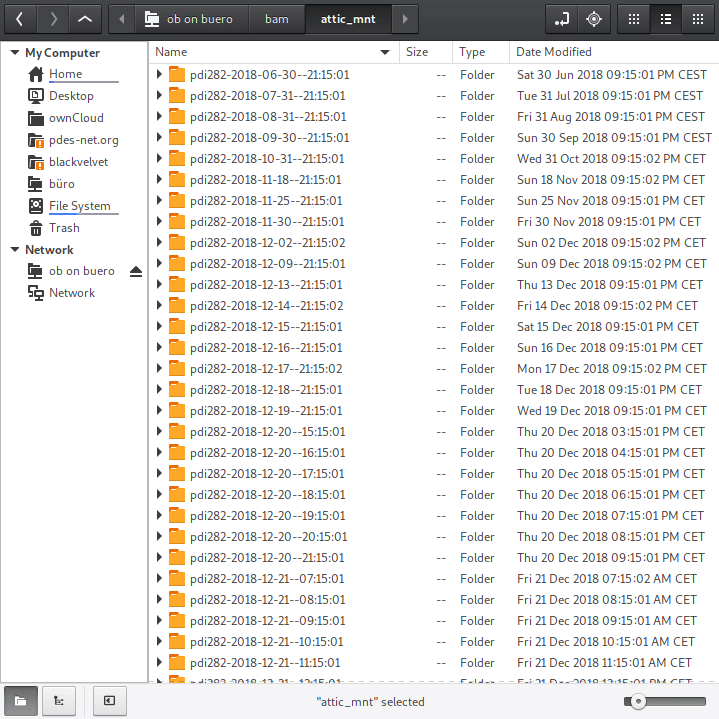Open 'ob on buero' path segment

coord(192,19)
